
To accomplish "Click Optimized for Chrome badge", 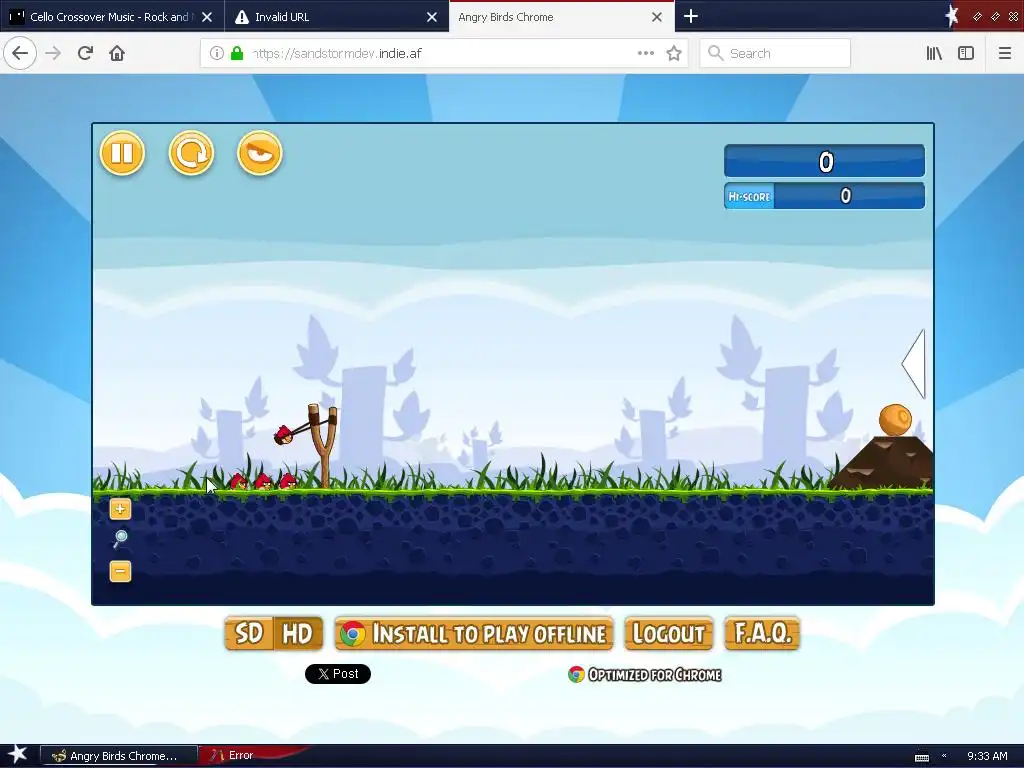I will (x=645, y=675).
